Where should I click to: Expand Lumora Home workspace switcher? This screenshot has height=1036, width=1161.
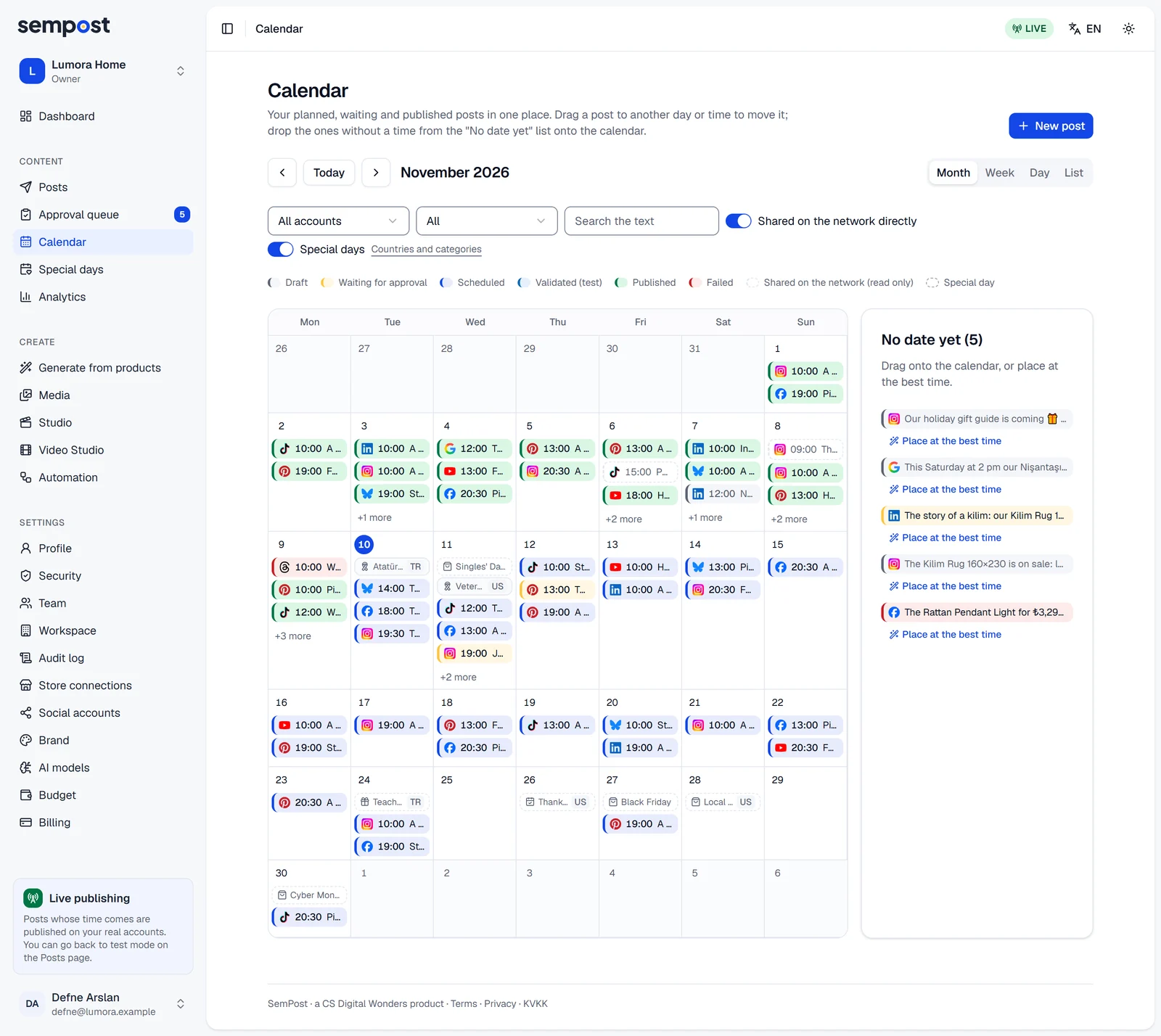click(103, 71)
